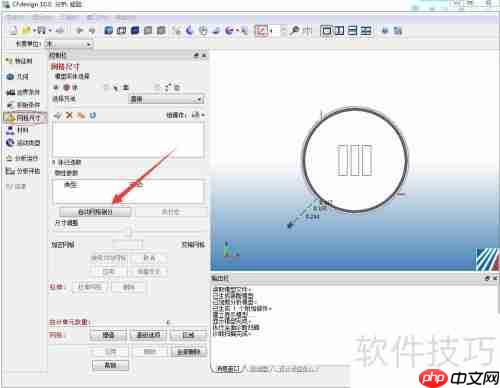The height and width of the screenshot is (388, 500).
Task: Click the size adjustment slider handle
Action: (x=129, y=231)
